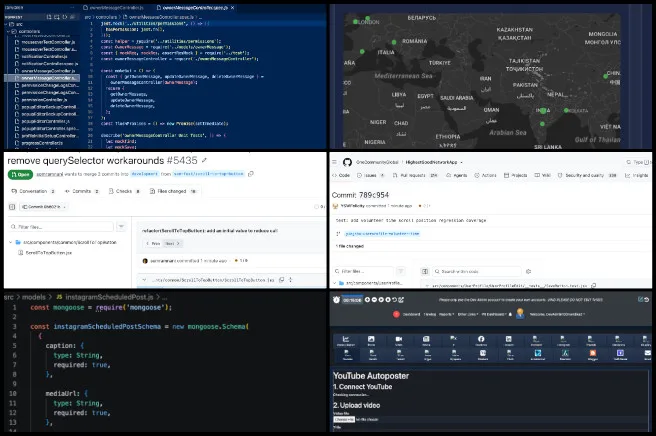This screenshot has height=436, width=656.
Task: Click the new file icon in the VS Code explorer
Action: coord(49,17)
